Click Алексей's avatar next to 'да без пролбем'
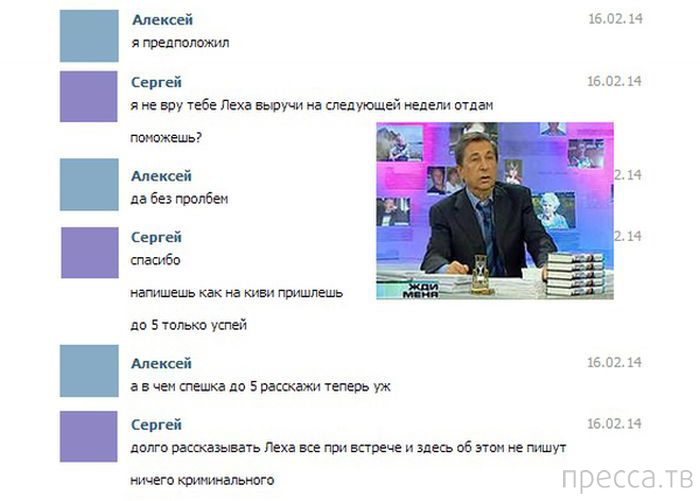Image resolution: width=700 pixels, height=501 pixels. (89, 184)
